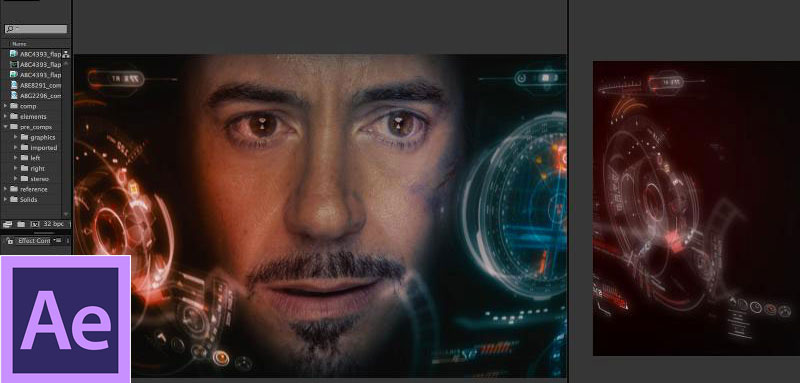Select the ABG2296_com item in project list

click(x=40, y=95)
